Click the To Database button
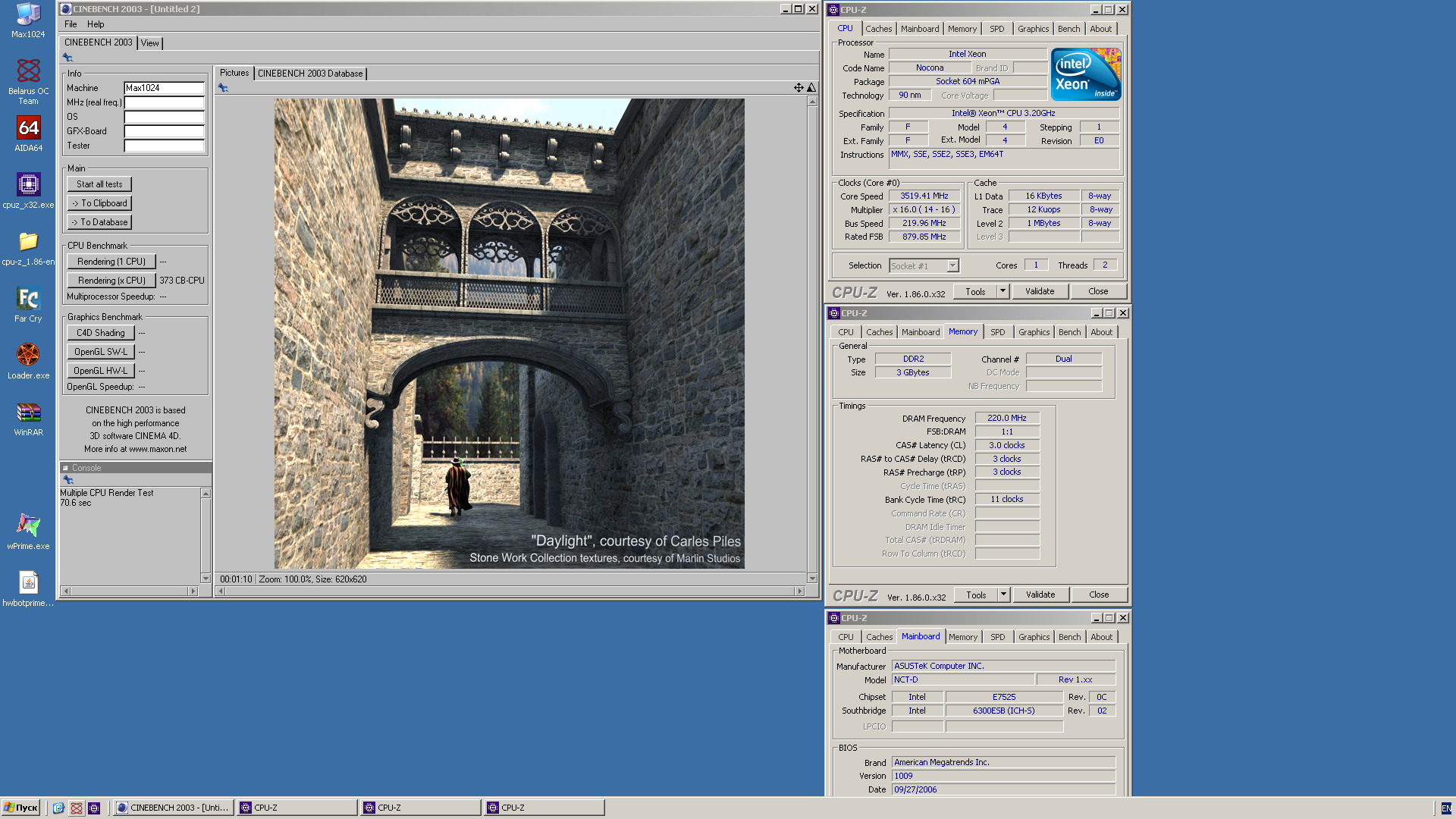 (99, 222)
